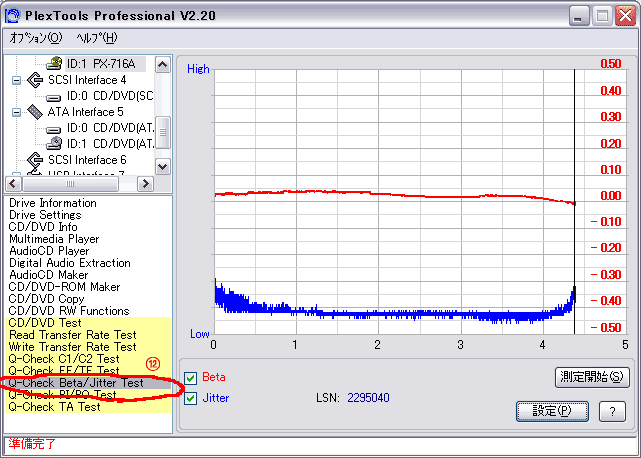Collapse the ATA Interface 5 tree node
Screen dimensions: 641x458
[x=16, y=112]
